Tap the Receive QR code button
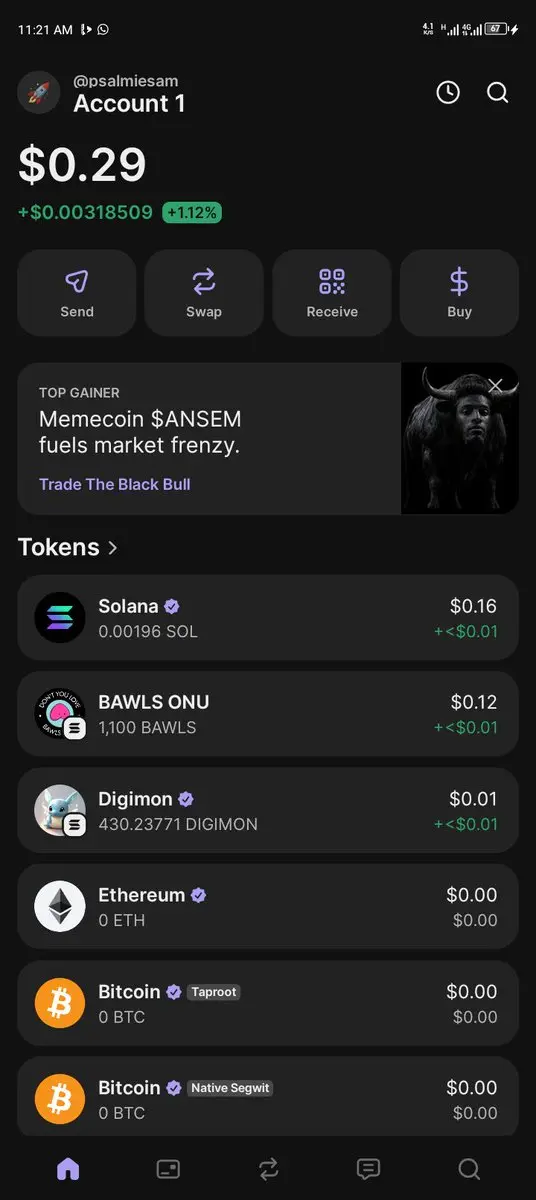Viewport: 536px width, 1200px height. click(332, 293)
